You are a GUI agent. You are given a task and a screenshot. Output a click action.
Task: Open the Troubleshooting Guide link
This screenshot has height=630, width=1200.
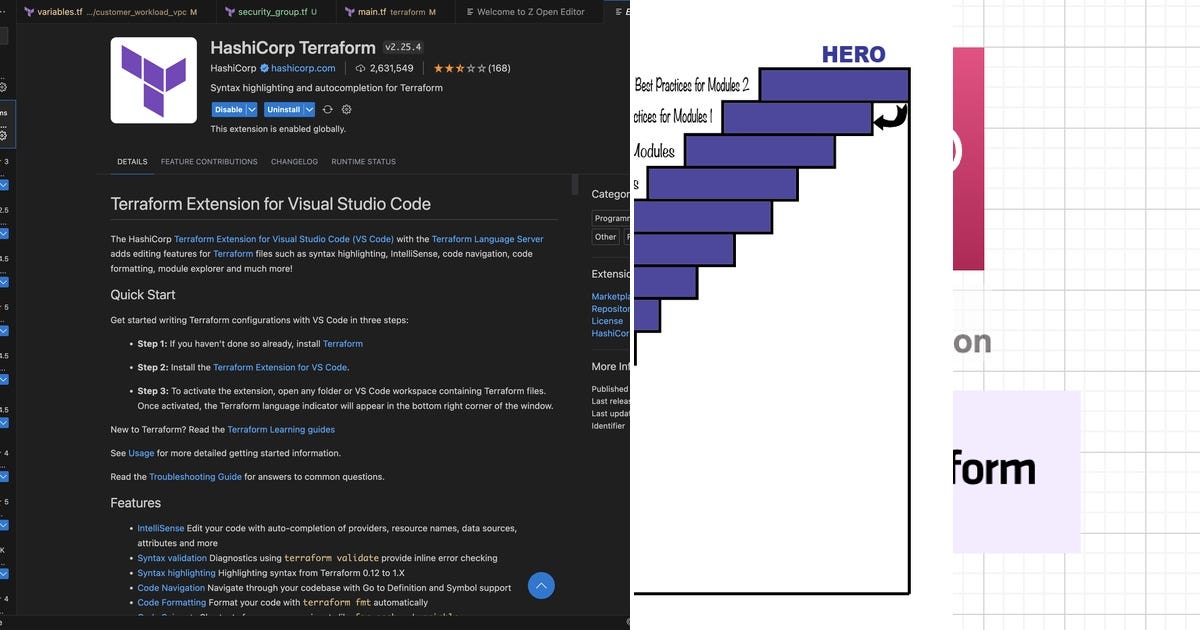[x=196, y=477]
